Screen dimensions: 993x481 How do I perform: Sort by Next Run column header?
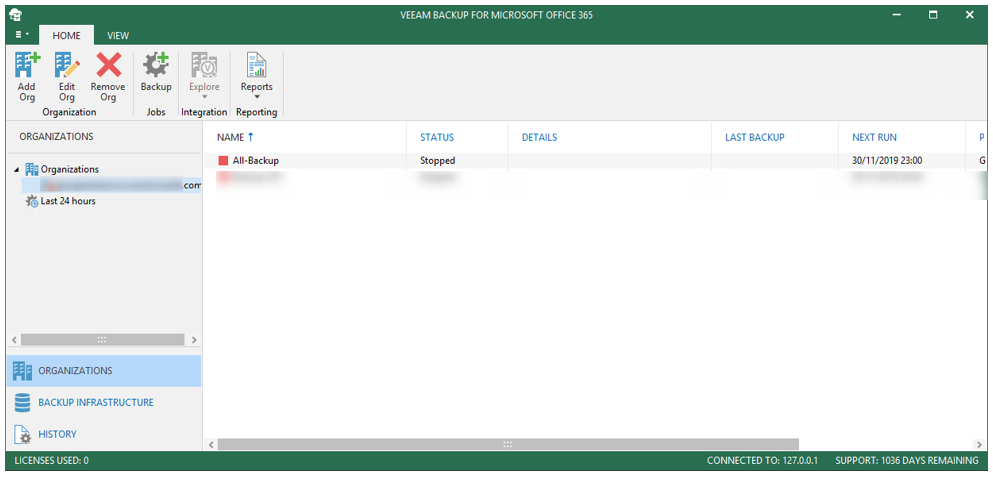click(x=873, y=137)
